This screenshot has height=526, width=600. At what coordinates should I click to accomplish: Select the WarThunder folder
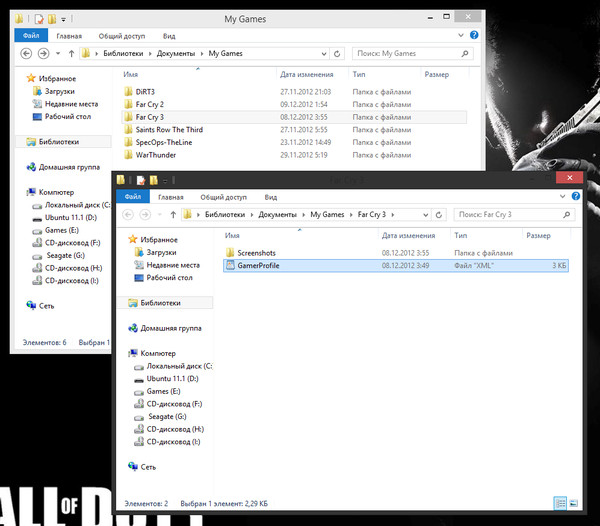(295, 155)
